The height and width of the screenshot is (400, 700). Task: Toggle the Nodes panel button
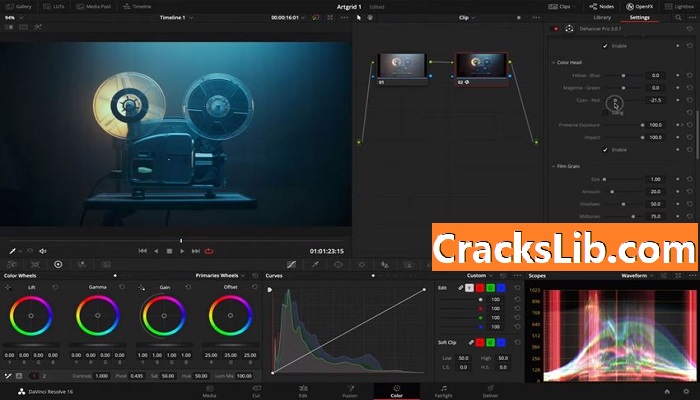click(601, 6)
